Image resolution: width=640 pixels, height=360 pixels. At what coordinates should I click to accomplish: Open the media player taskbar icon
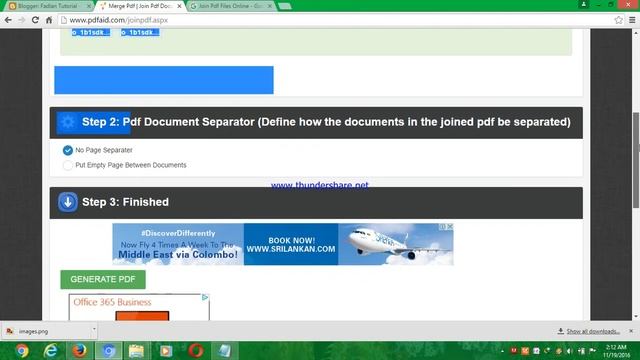166,351
